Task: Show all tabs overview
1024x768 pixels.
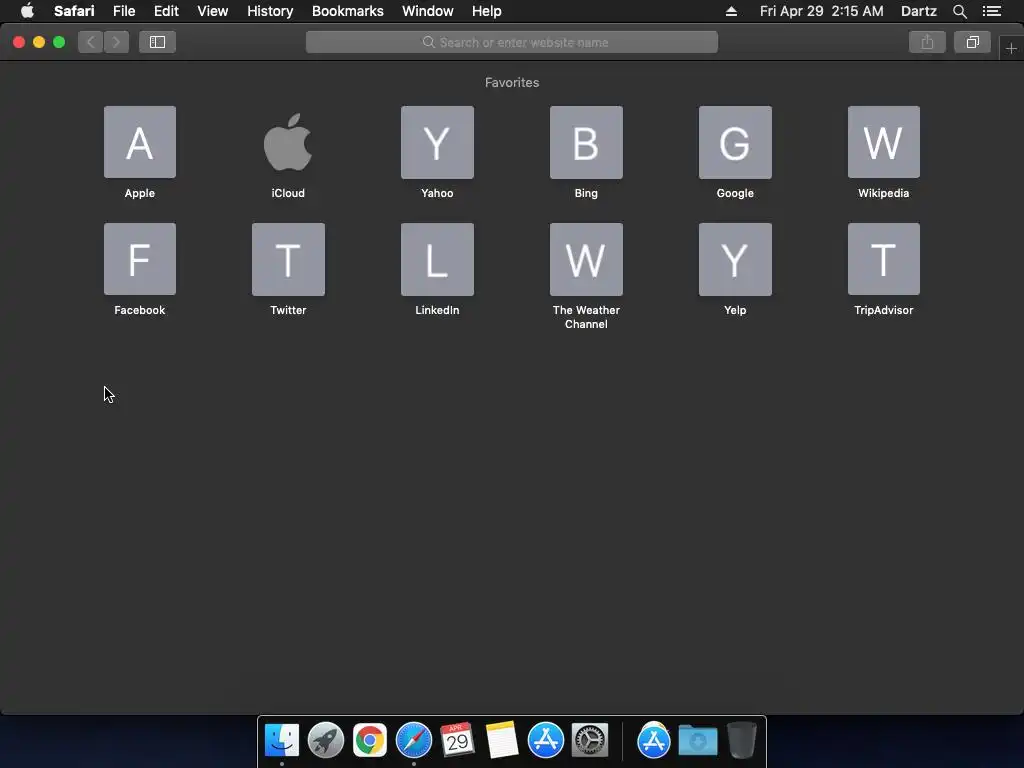Action: click(972, 42)
